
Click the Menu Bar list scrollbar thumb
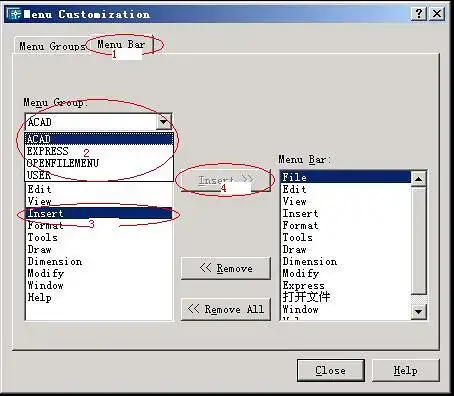click(x=418, y=241)
